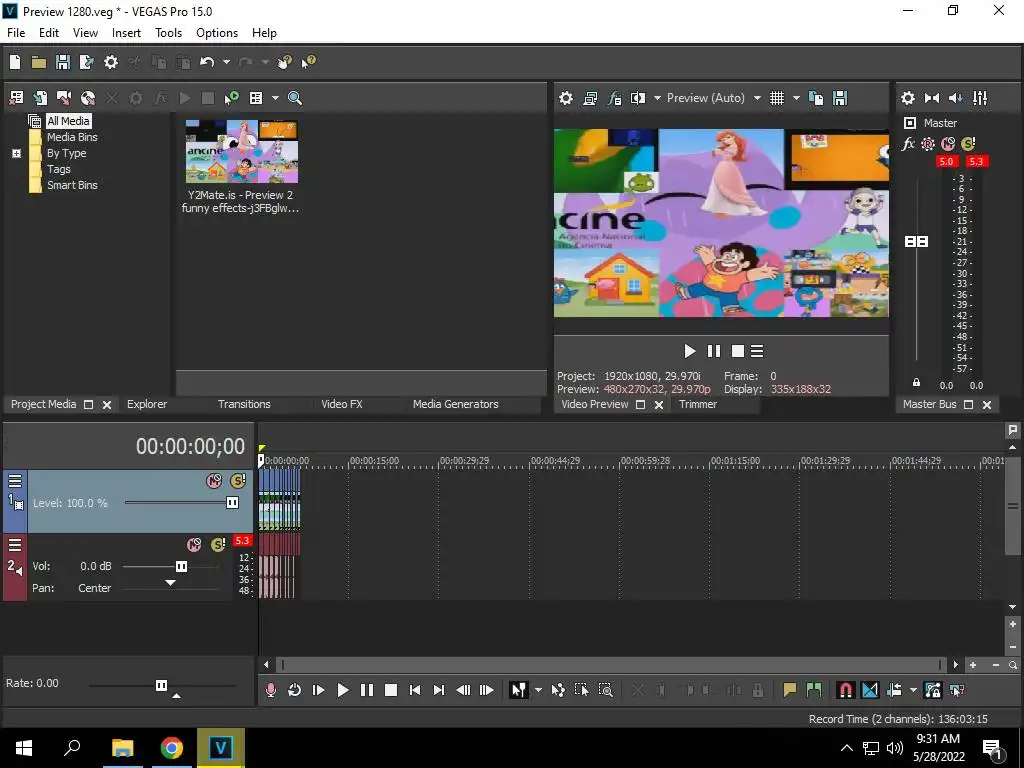Image resolution: width=1024 pixels, height=768 pixels.
Task: Open the Video FX tab
Action: click(x=342, y=404)
